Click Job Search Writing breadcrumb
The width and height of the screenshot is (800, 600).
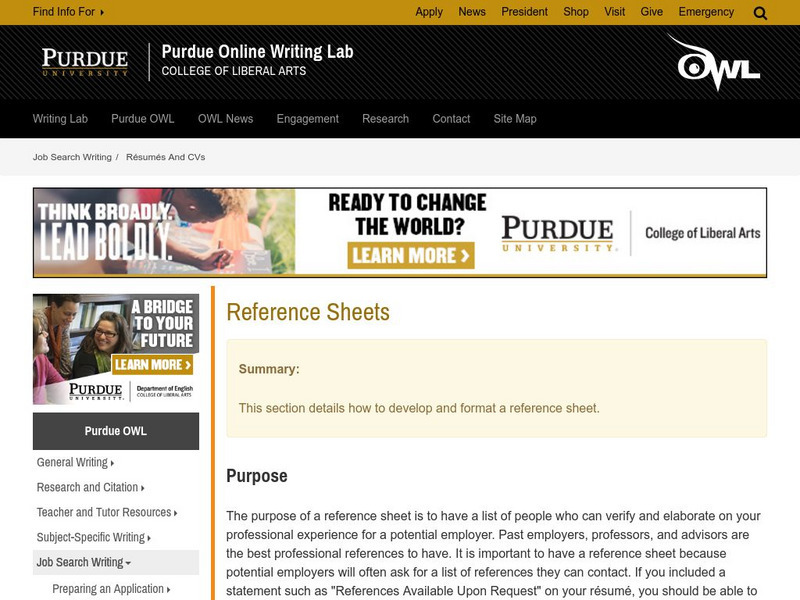[72, 158]
